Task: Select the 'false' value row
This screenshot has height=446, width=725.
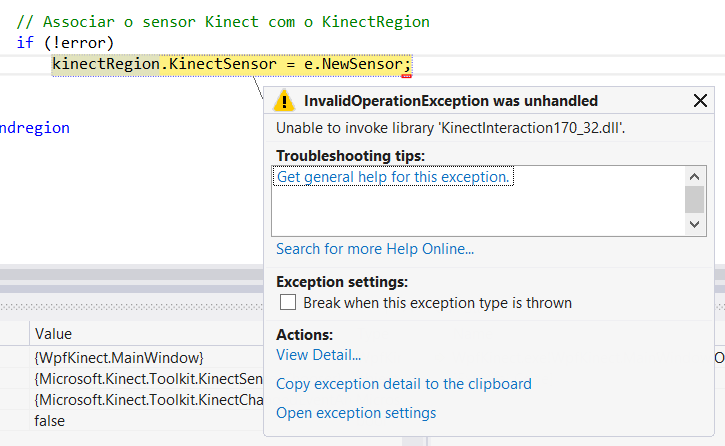Action: pyautogui.click(x=49, y=421)
